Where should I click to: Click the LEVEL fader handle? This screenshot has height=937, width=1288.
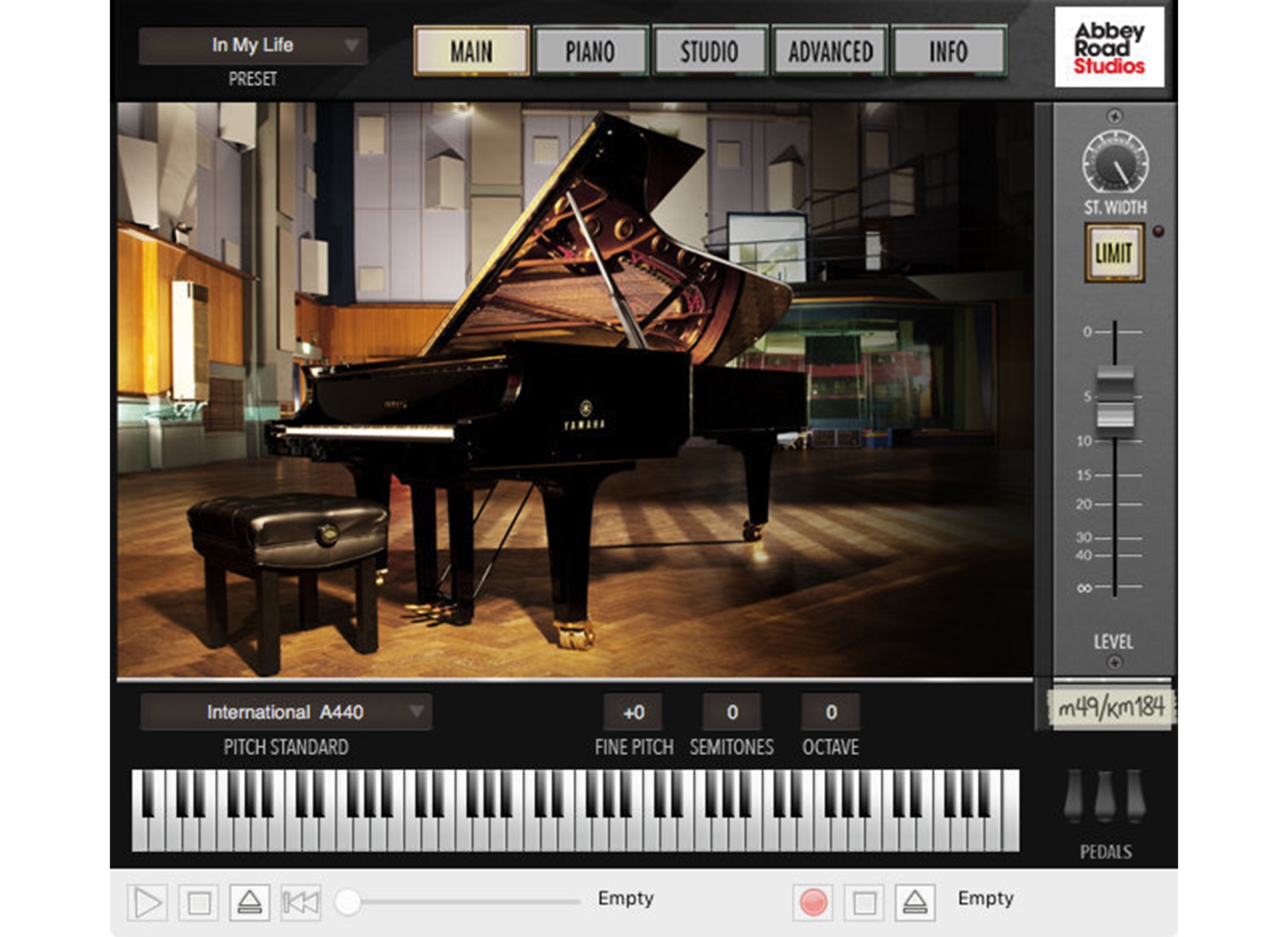1115,397
